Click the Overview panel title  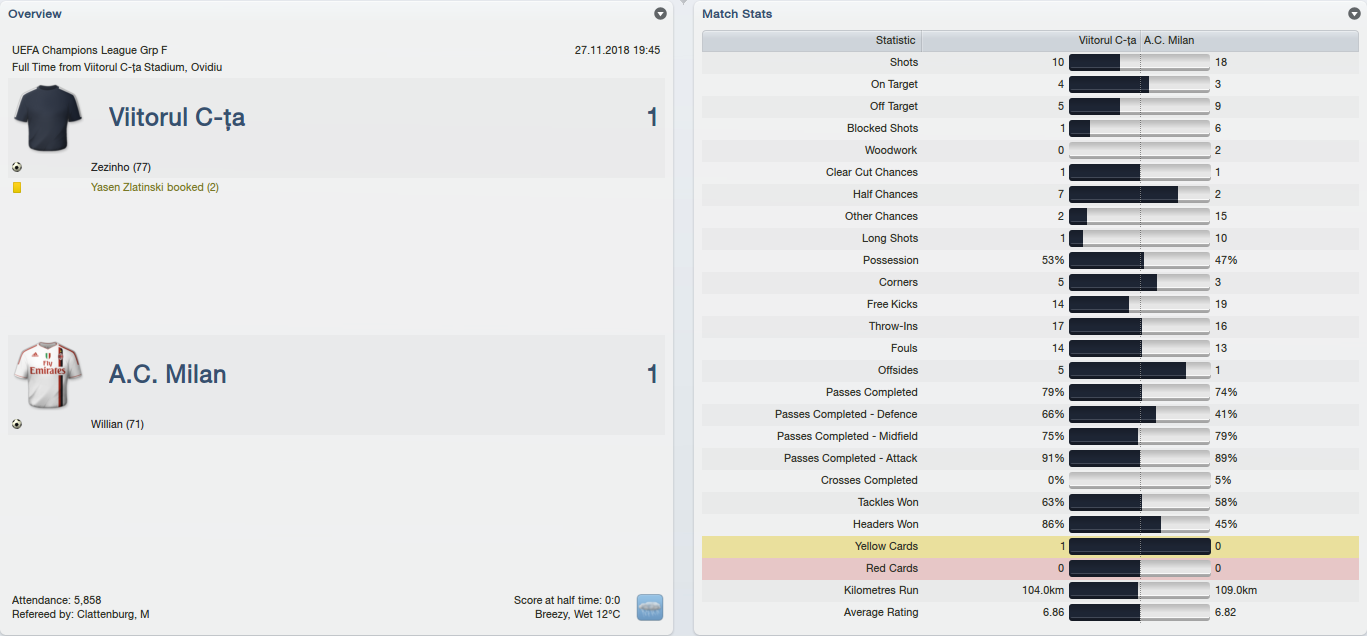tap(35, 14)
